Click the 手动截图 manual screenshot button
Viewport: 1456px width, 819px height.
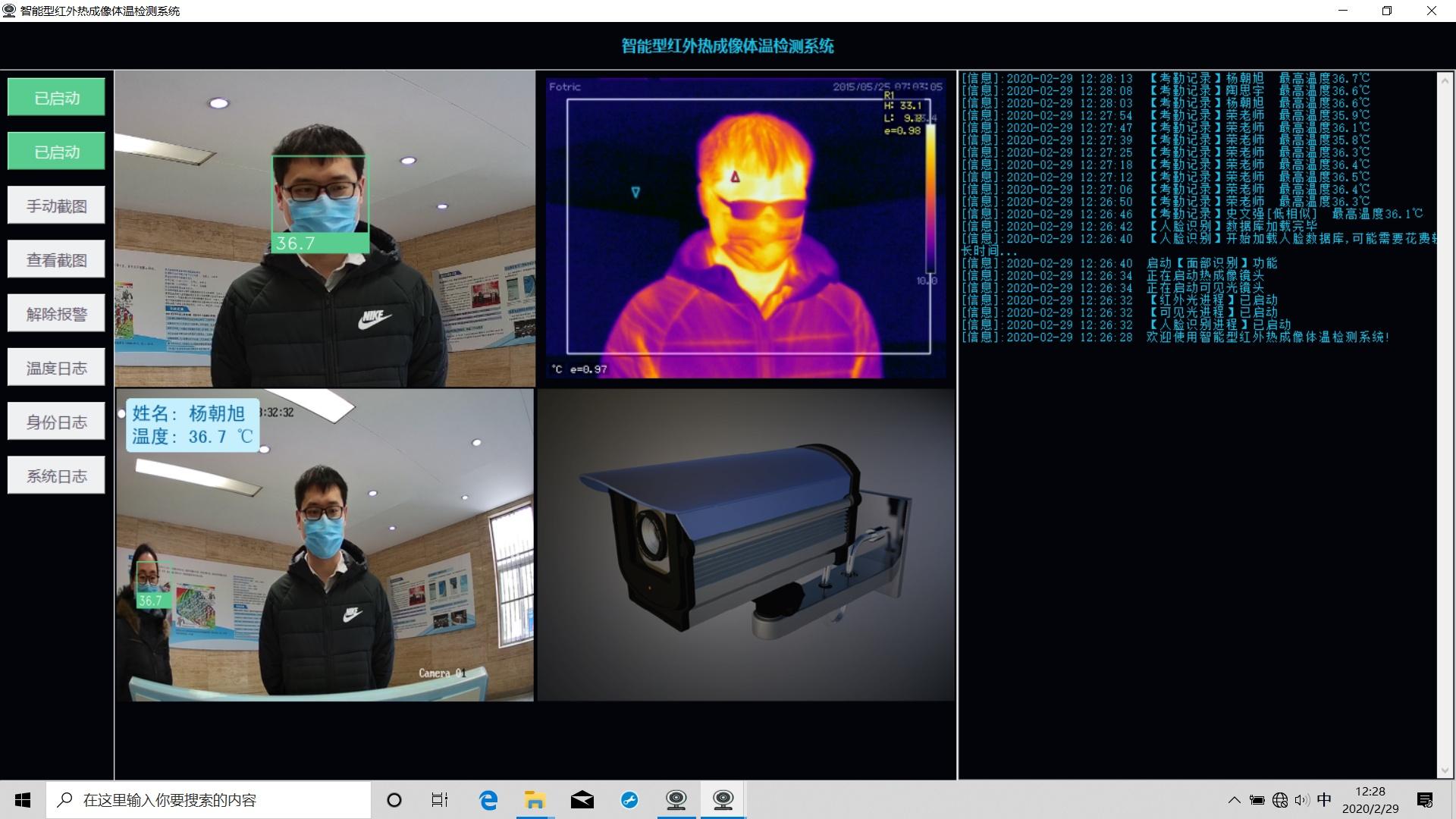point(56,206)
